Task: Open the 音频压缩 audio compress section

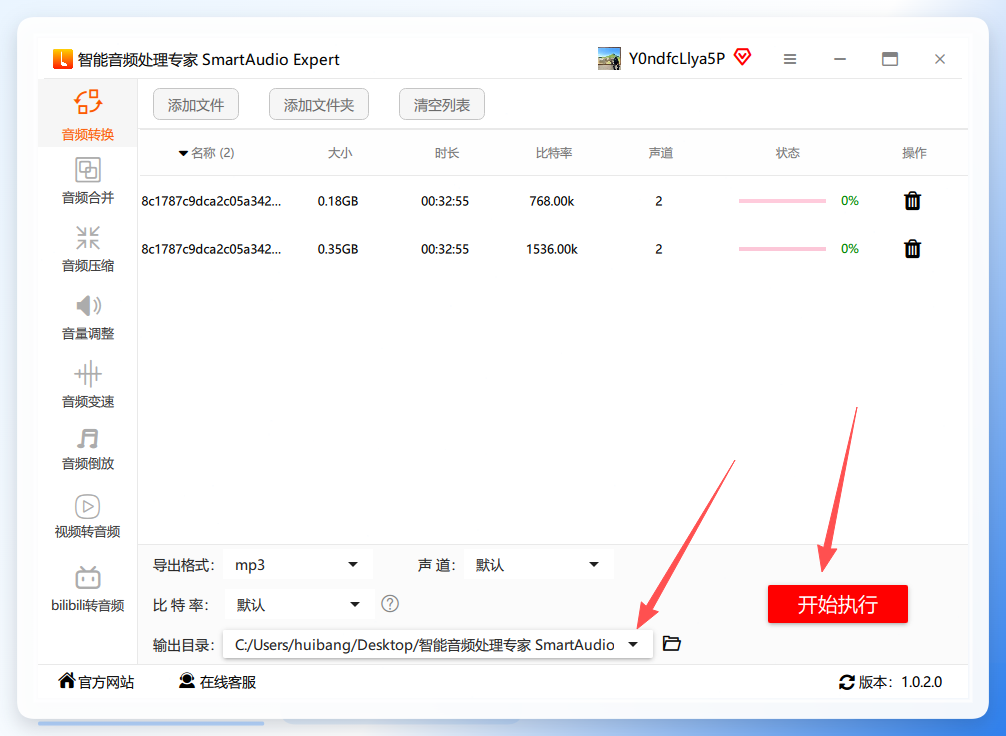Action: (x=88, y=249)
